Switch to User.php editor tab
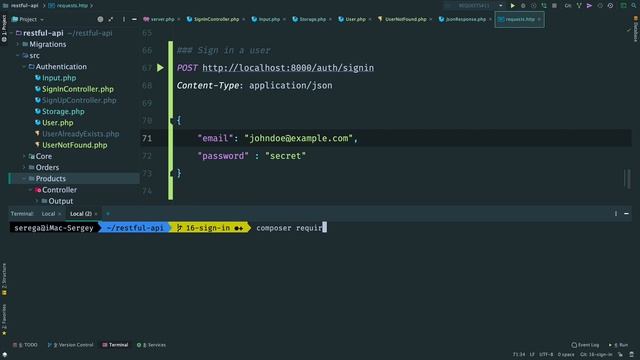The image size is (640, 360). 352,19
